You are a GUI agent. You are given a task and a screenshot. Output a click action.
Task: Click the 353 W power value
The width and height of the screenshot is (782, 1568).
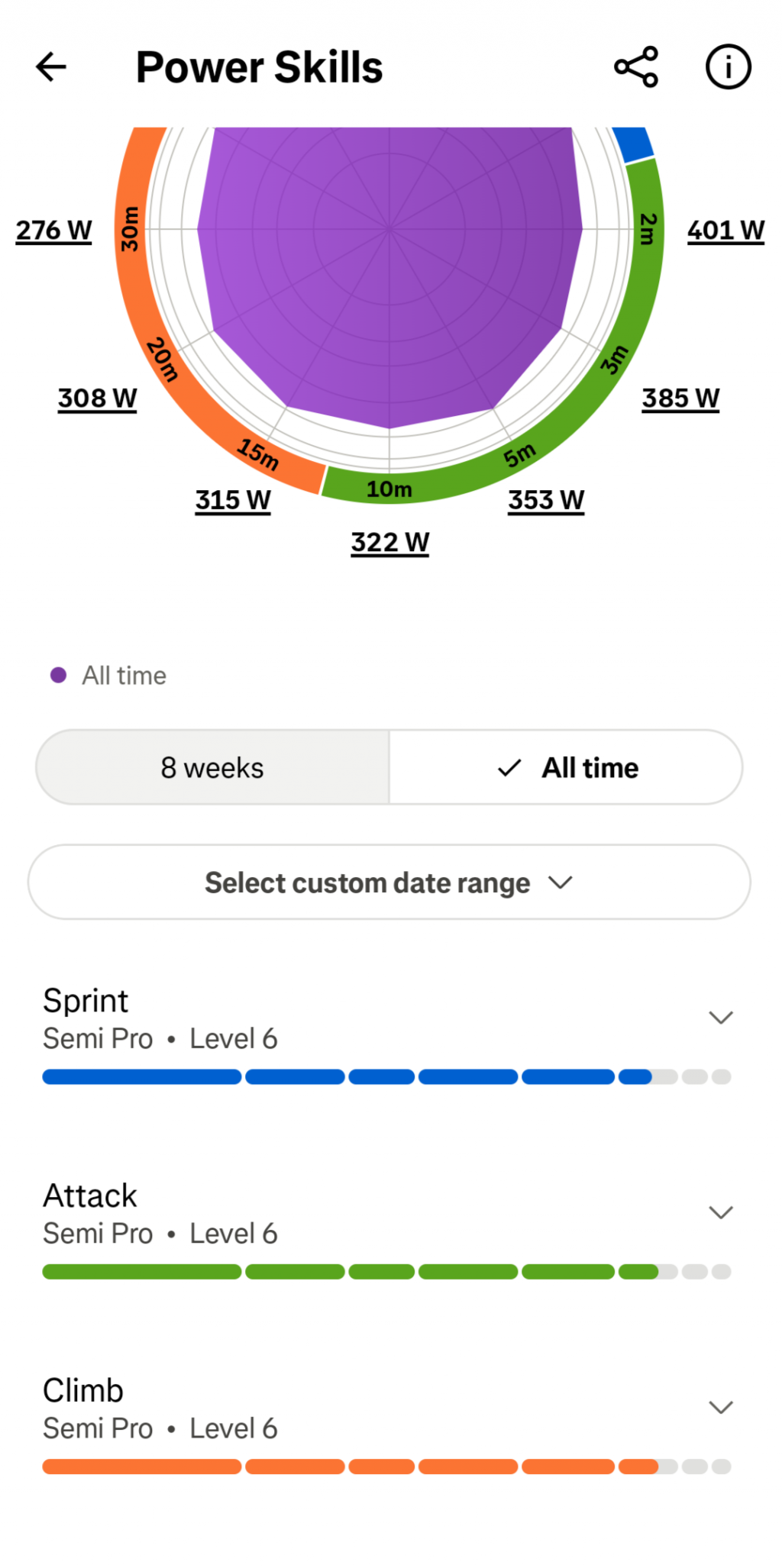[x=546, y=501]
